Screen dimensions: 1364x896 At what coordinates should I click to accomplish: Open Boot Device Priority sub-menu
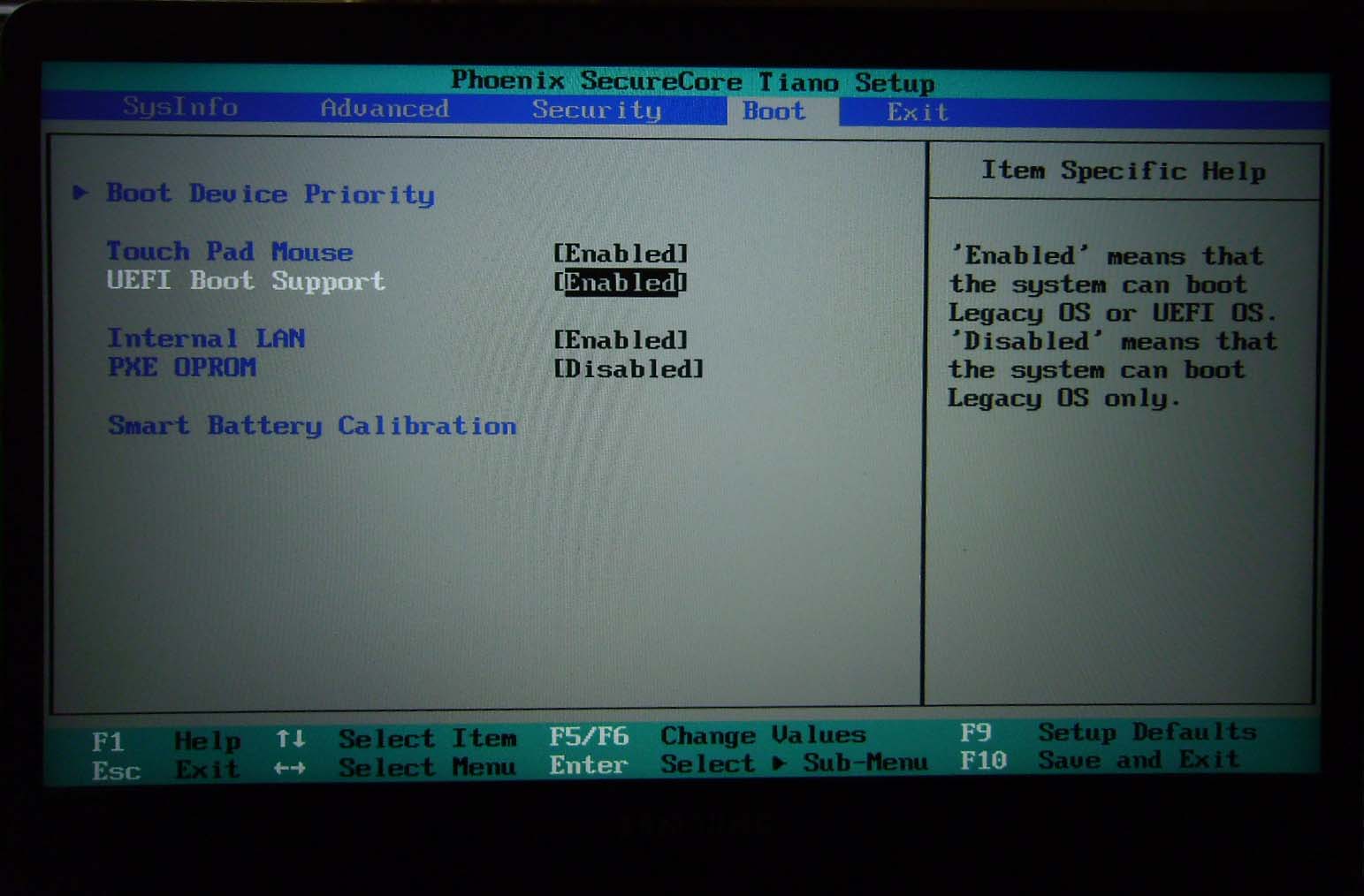(271, 194)
